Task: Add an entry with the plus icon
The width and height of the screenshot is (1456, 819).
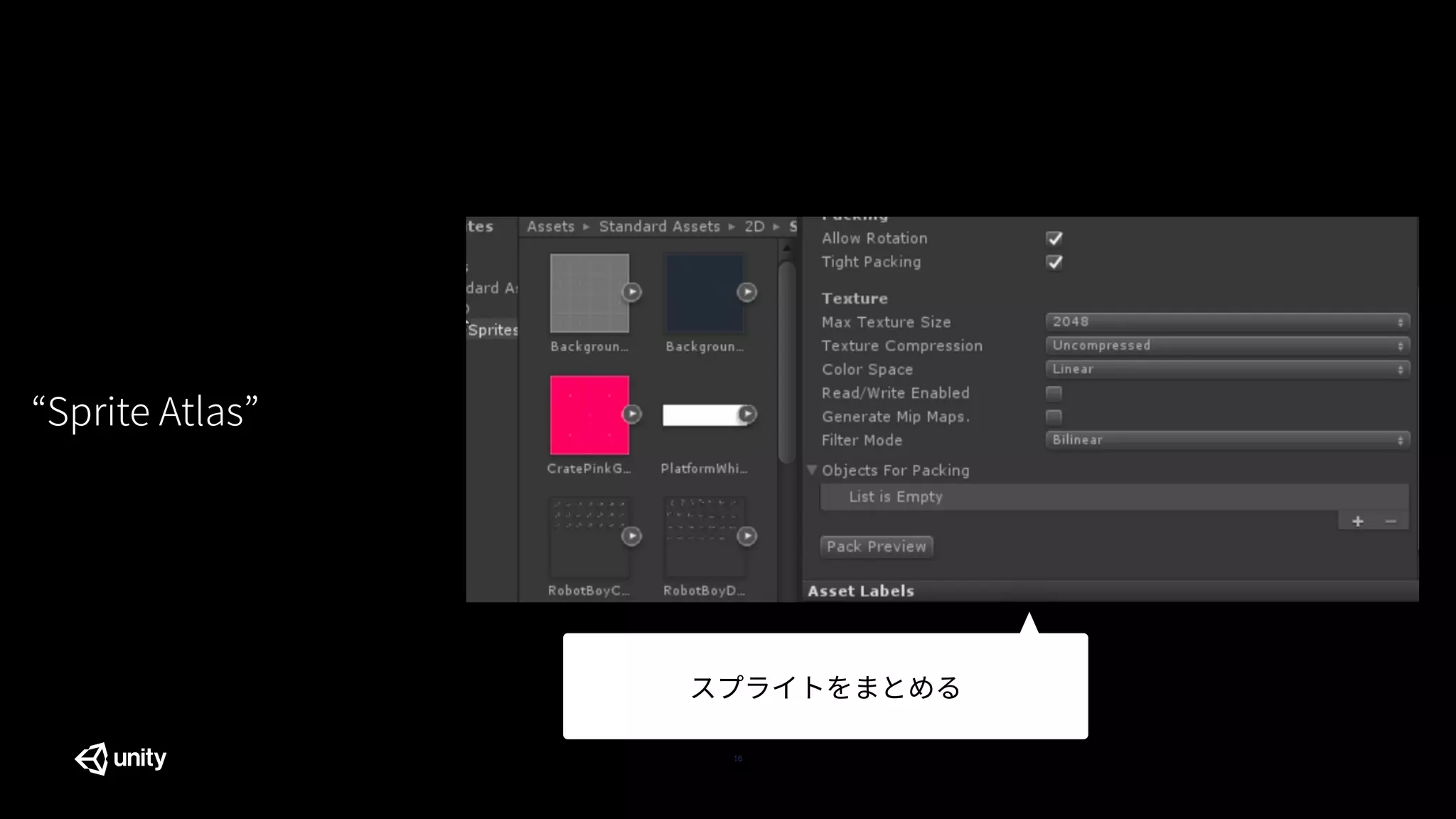Action: point(1357,522)
